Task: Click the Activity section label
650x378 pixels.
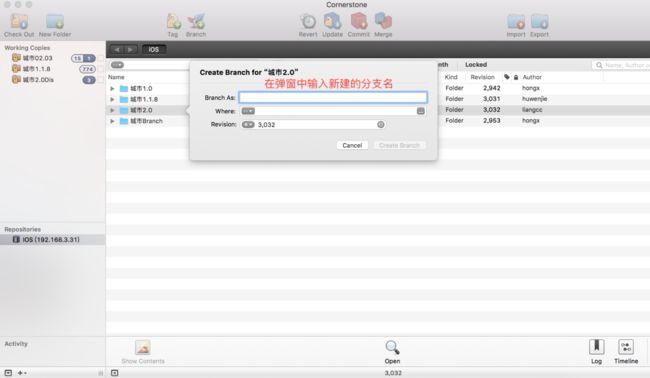Action: tap(16, 344)
